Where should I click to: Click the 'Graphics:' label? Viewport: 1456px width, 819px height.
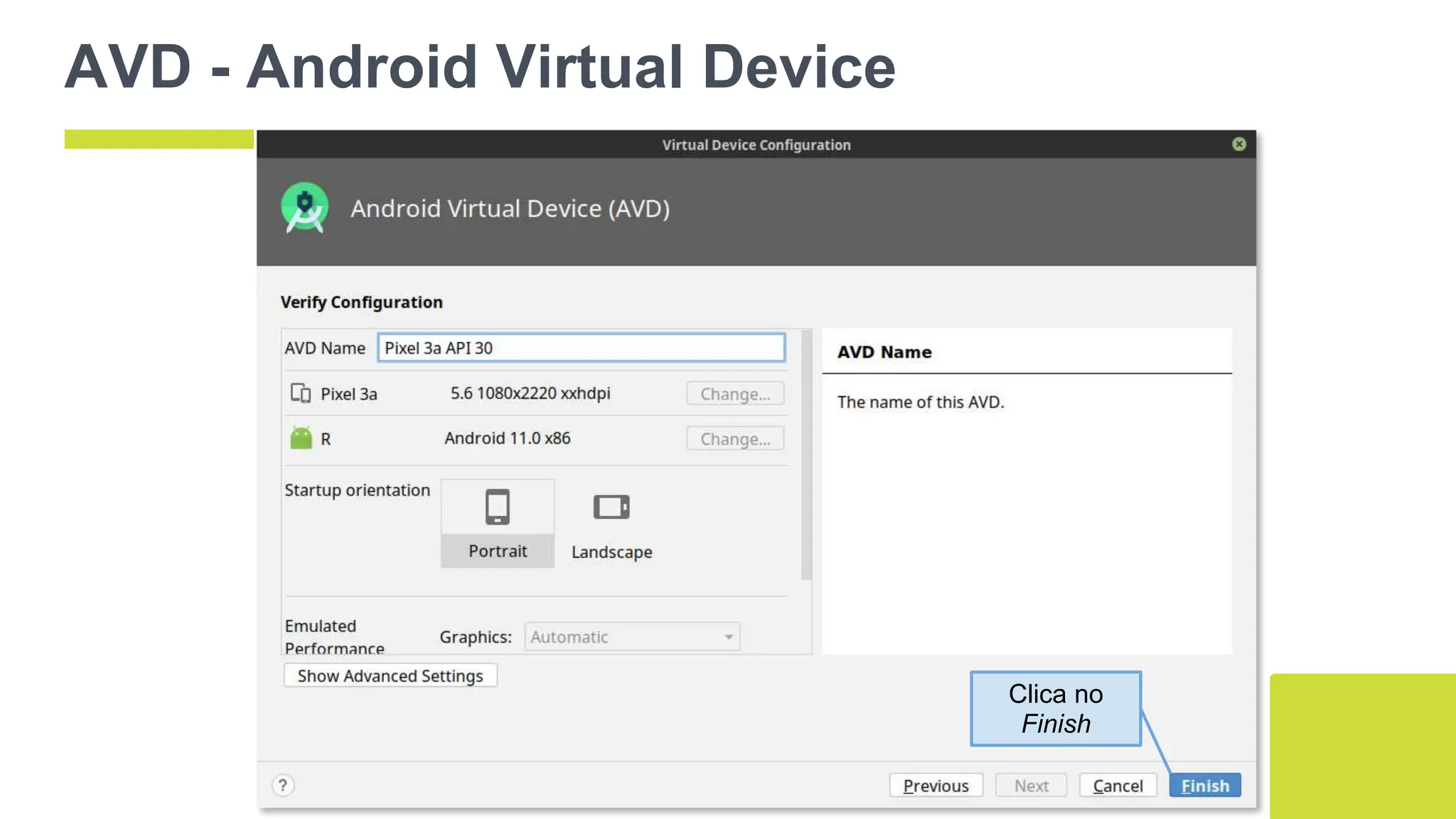476,637
